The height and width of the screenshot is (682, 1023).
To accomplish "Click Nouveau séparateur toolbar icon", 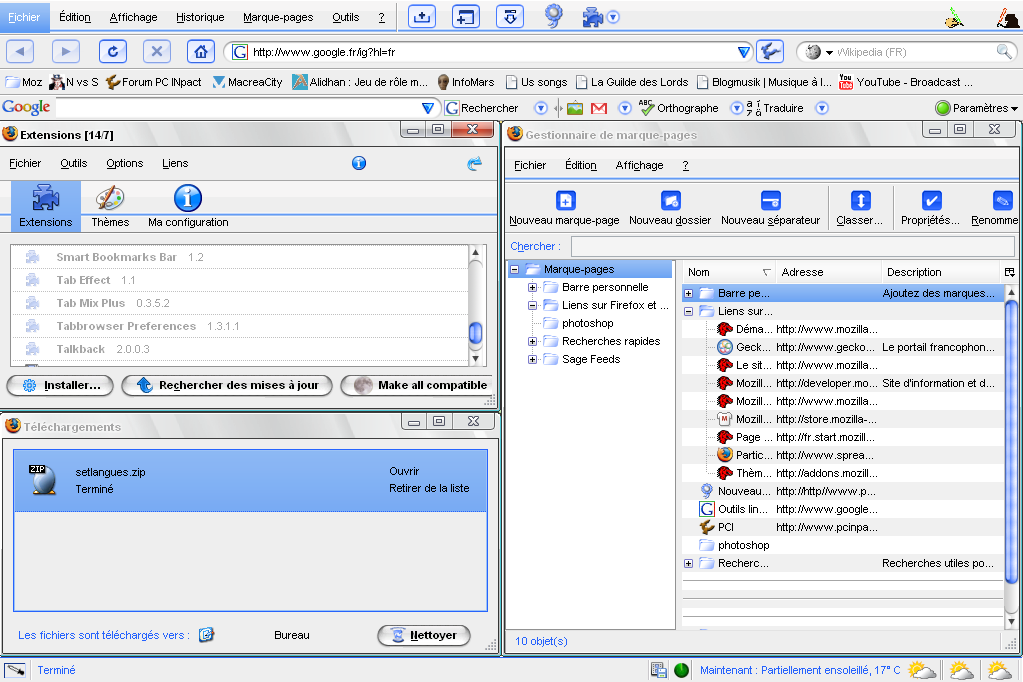I will pyautogui.click(x=770, y=201).
